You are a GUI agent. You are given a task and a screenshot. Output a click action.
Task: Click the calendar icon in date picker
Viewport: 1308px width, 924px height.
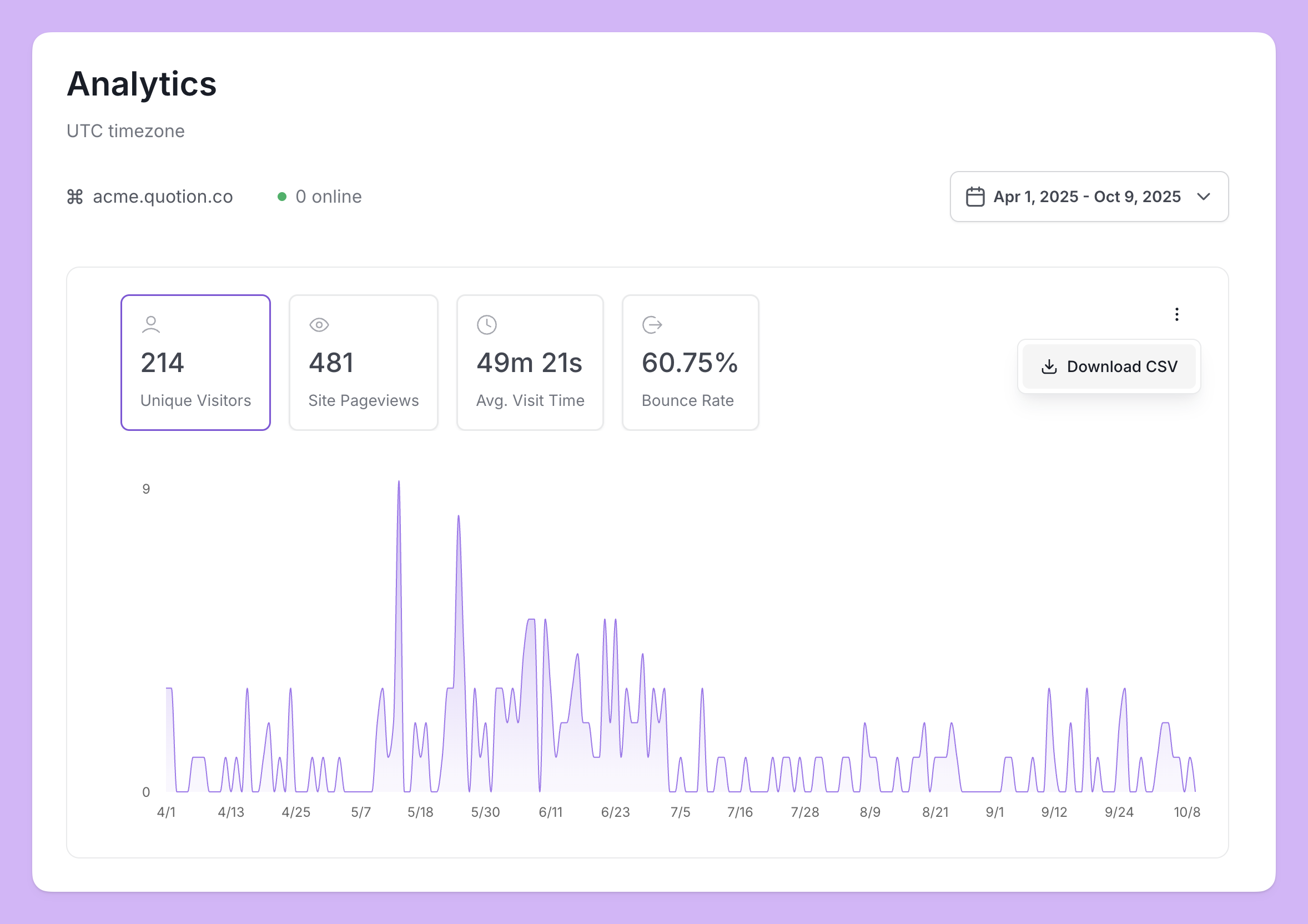click(x=975, y=197)
